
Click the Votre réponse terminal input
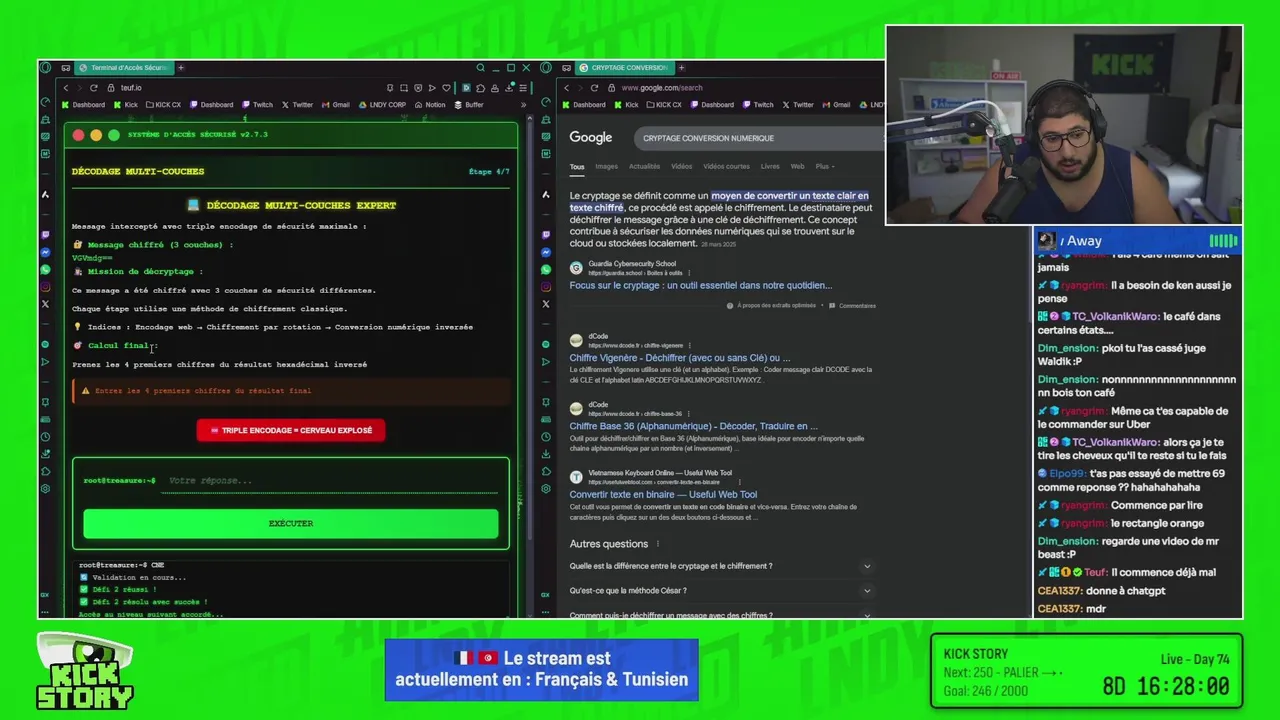[330, 481]
